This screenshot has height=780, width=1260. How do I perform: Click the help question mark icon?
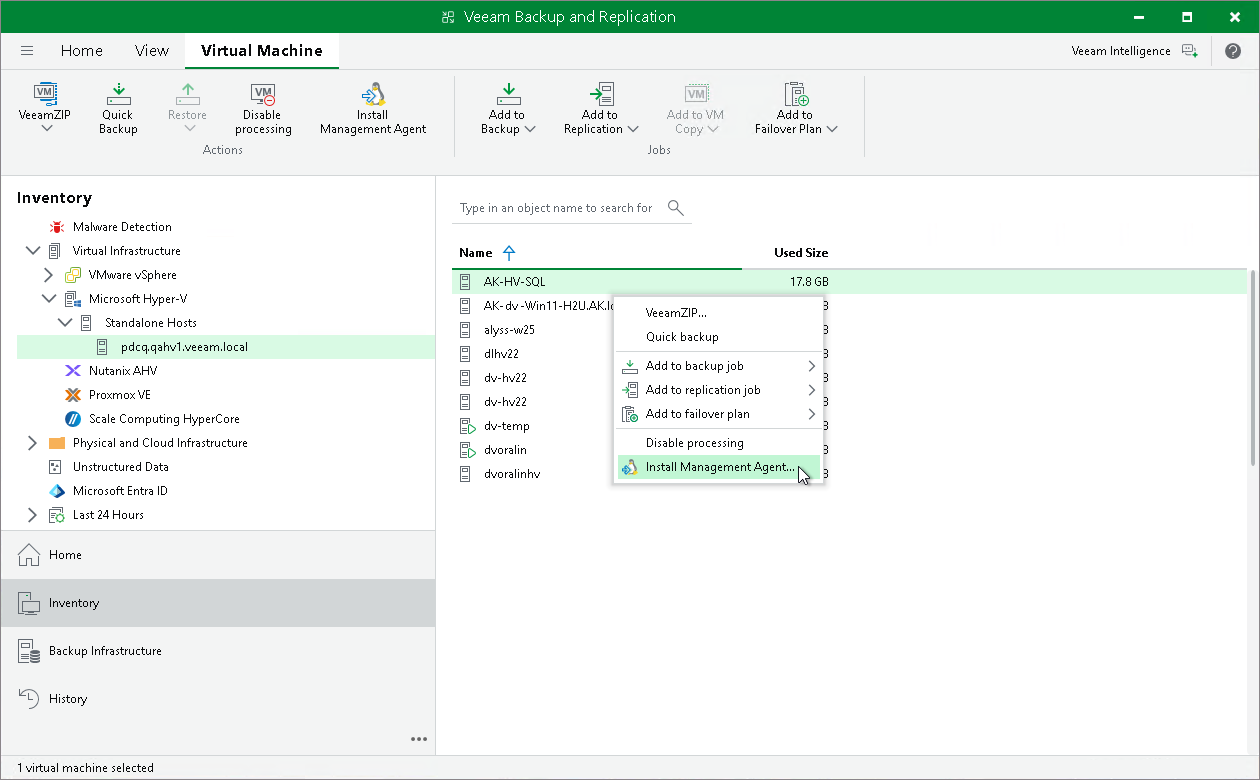point(1232,51)
